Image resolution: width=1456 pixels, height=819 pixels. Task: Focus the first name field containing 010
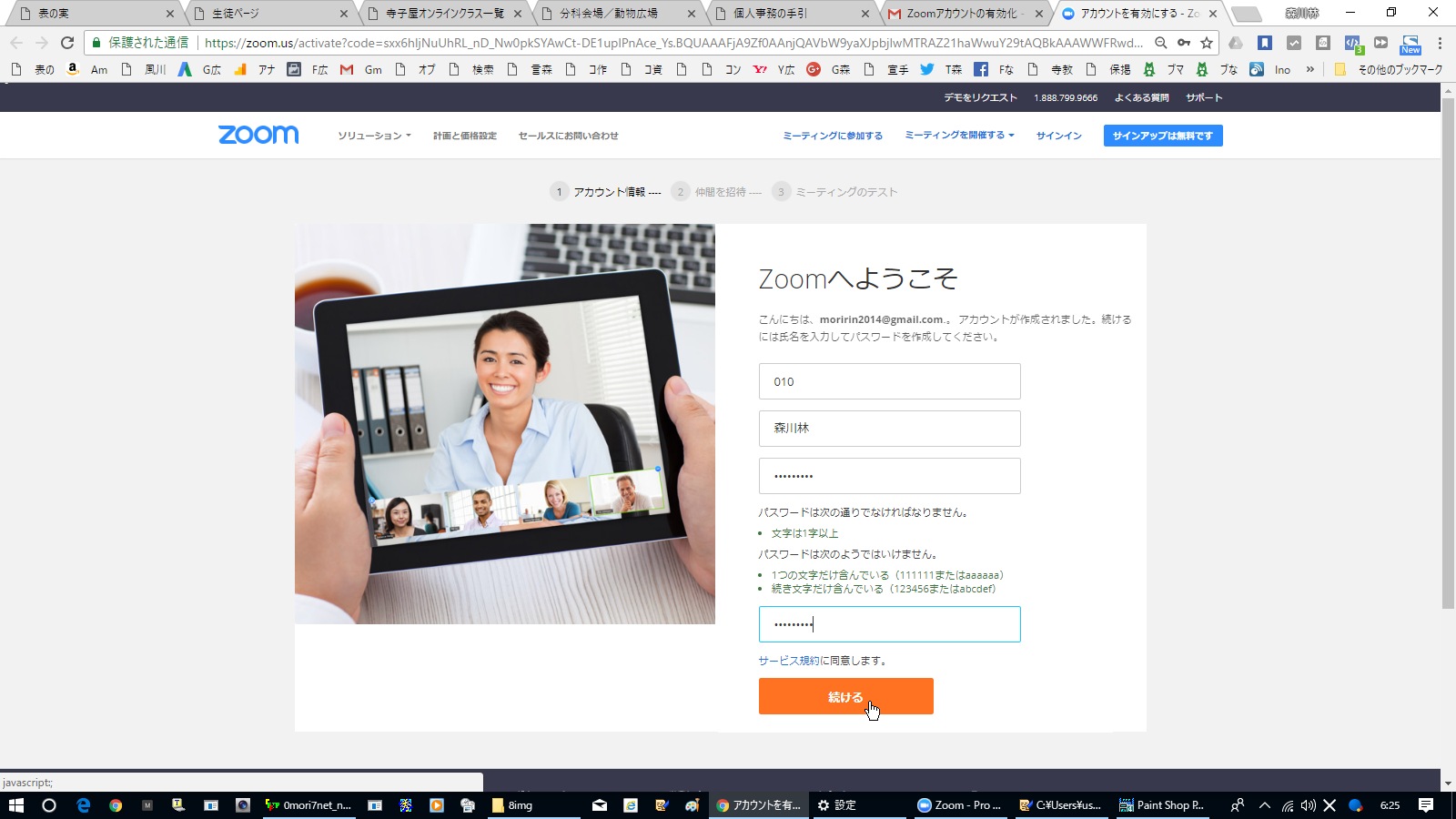[x=889, y=381]
